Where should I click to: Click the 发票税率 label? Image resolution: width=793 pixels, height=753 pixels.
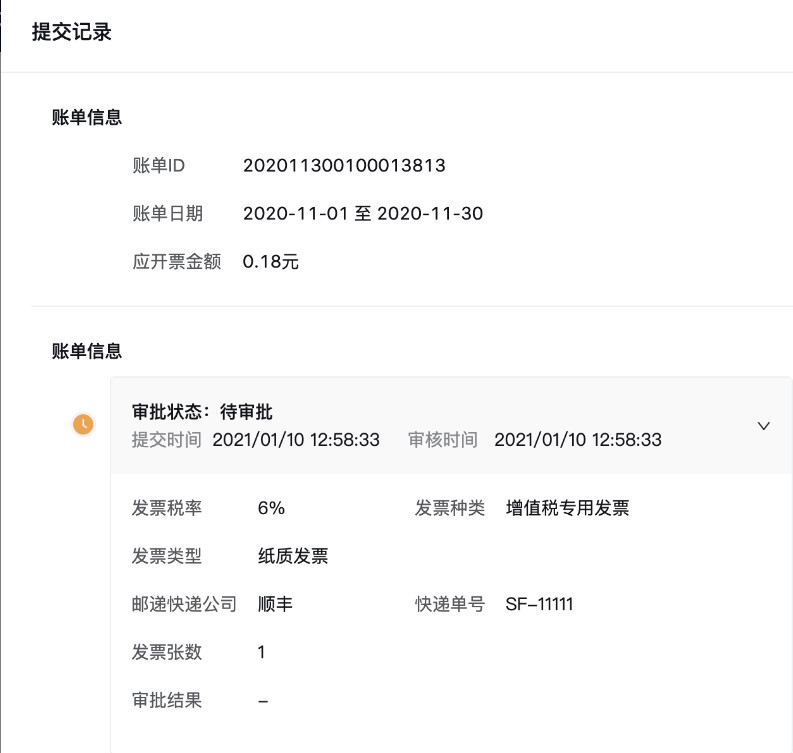(167, 508)
